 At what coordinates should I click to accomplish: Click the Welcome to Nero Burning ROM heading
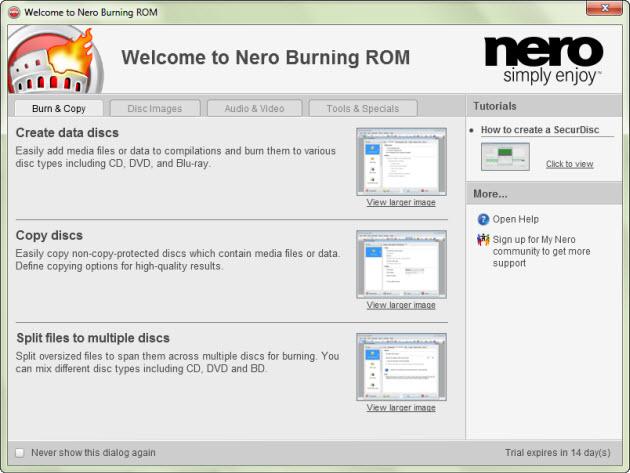[266, 57]
